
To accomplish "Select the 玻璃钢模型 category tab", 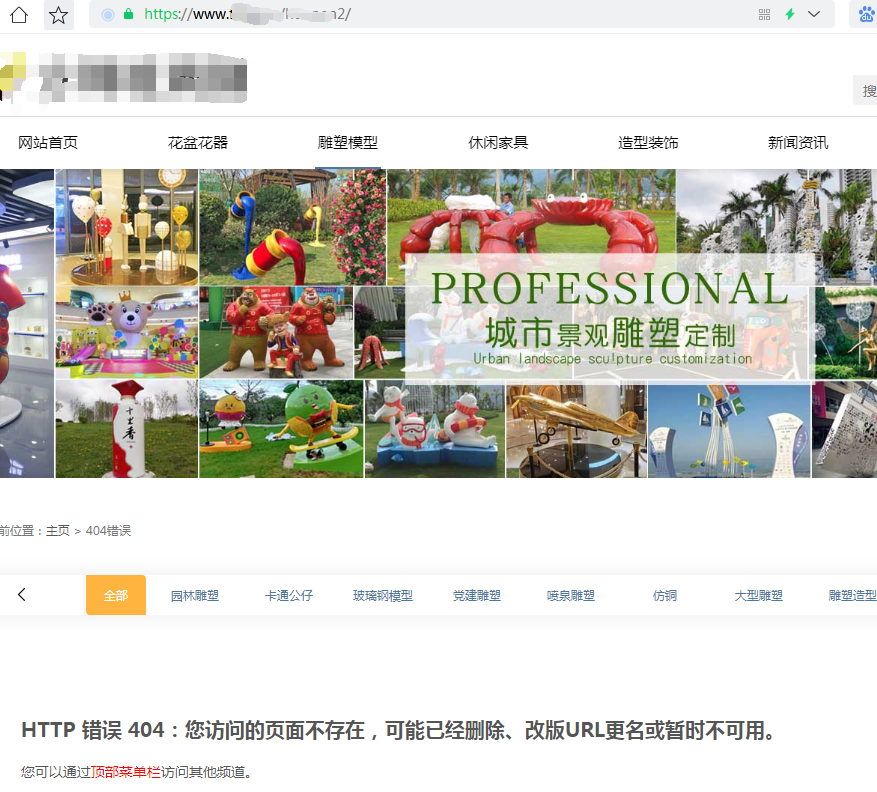I will pyautogui.click(x=383, y=596).
